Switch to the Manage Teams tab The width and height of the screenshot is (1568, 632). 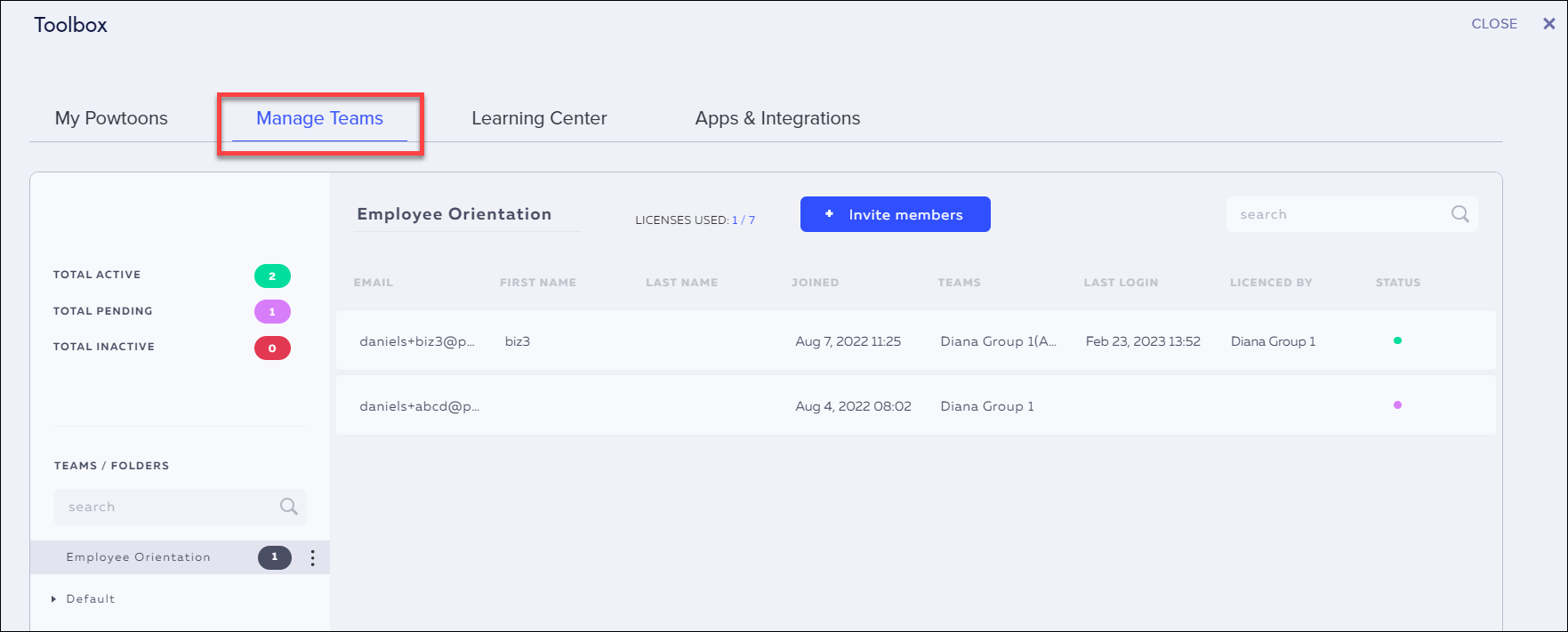click(x=319, y=118)
